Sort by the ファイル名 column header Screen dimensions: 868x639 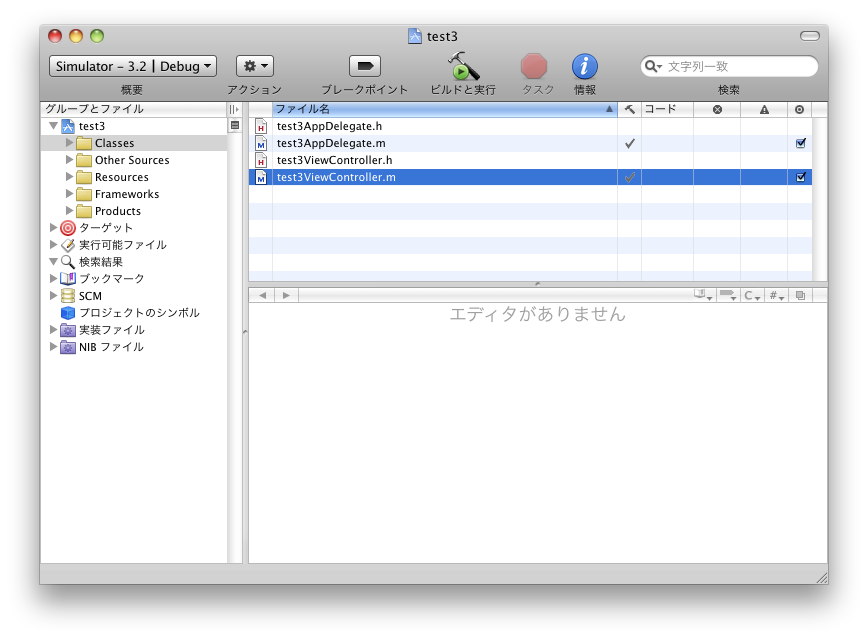440,109
